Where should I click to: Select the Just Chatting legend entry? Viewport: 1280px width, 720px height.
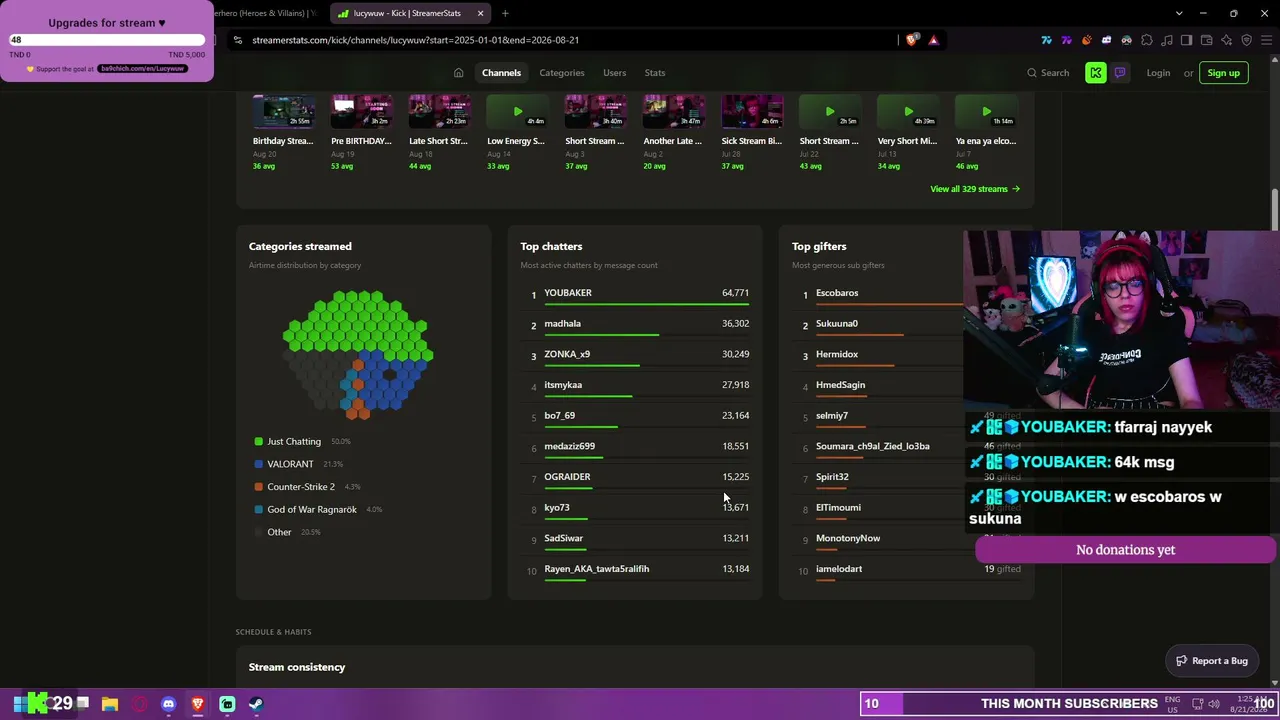[x=302, y=441]
